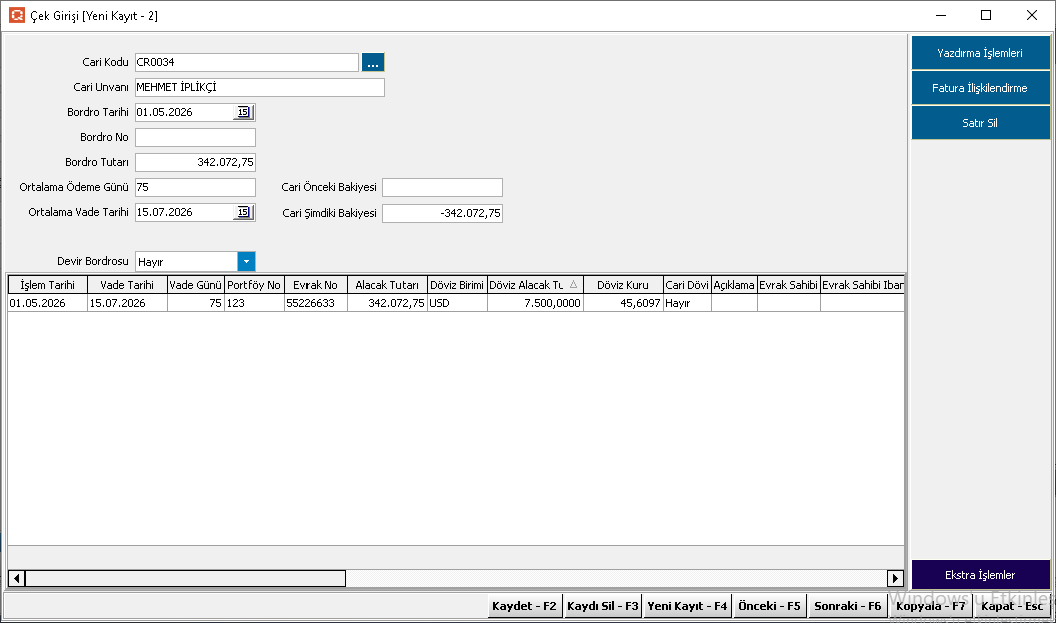
Task: Open the Ortalama Vade Tarihi calendar picker
Action: pyautogui.click(x=244, y=212)
